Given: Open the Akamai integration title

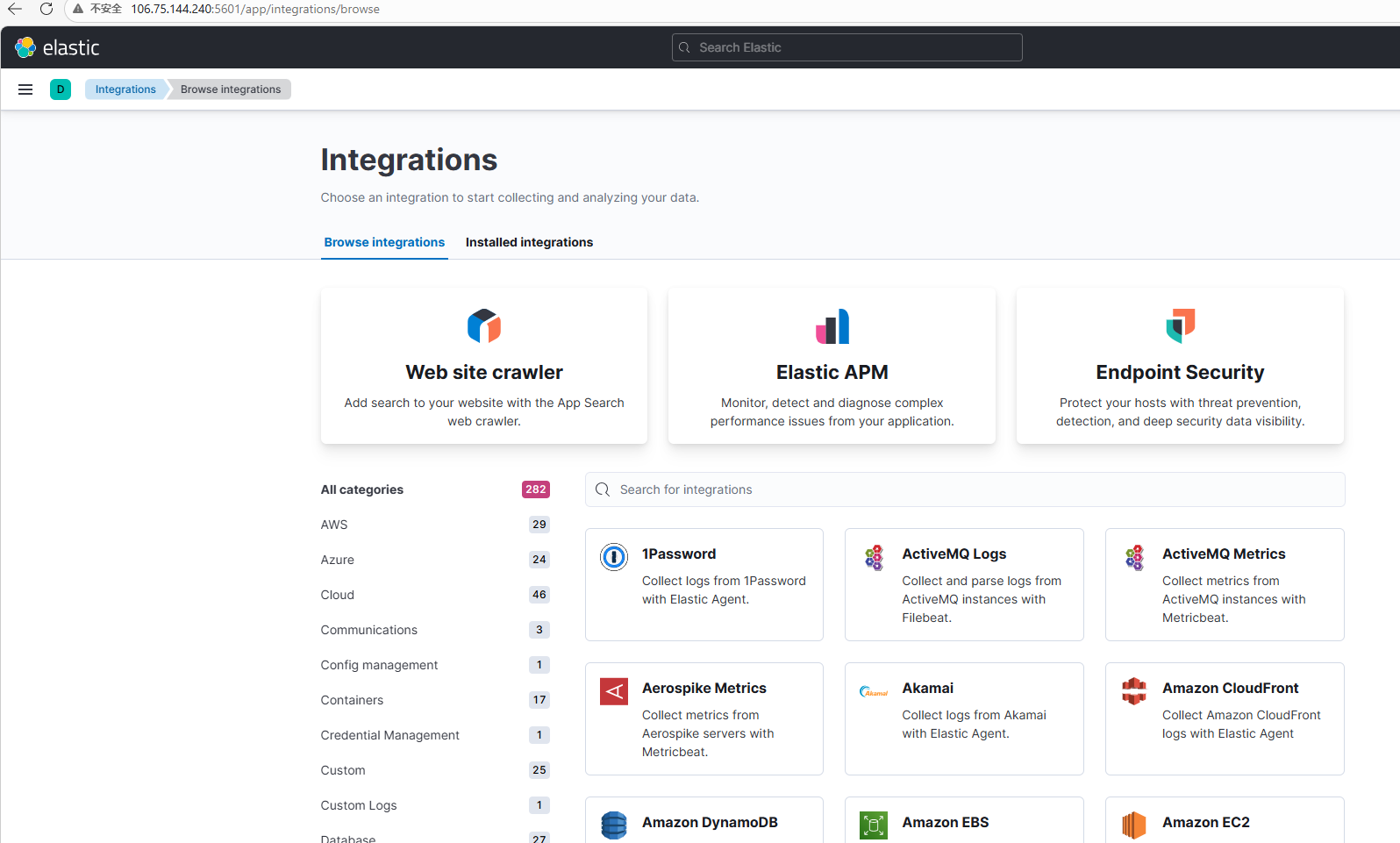Looking at the screenshot, I should point(928,688).
